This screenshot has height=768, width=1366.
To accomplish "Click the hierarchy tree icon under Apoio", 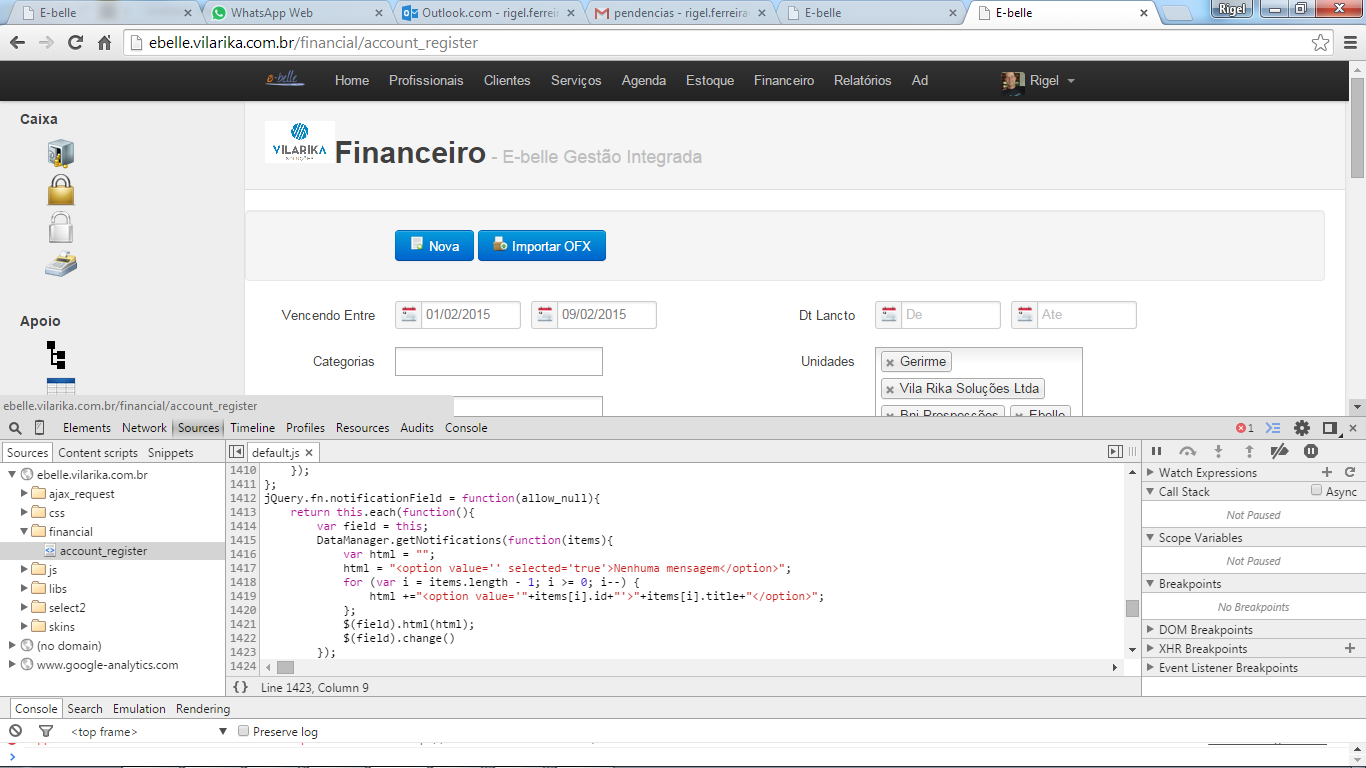I will pyautogui.click(x=57, y=354).
